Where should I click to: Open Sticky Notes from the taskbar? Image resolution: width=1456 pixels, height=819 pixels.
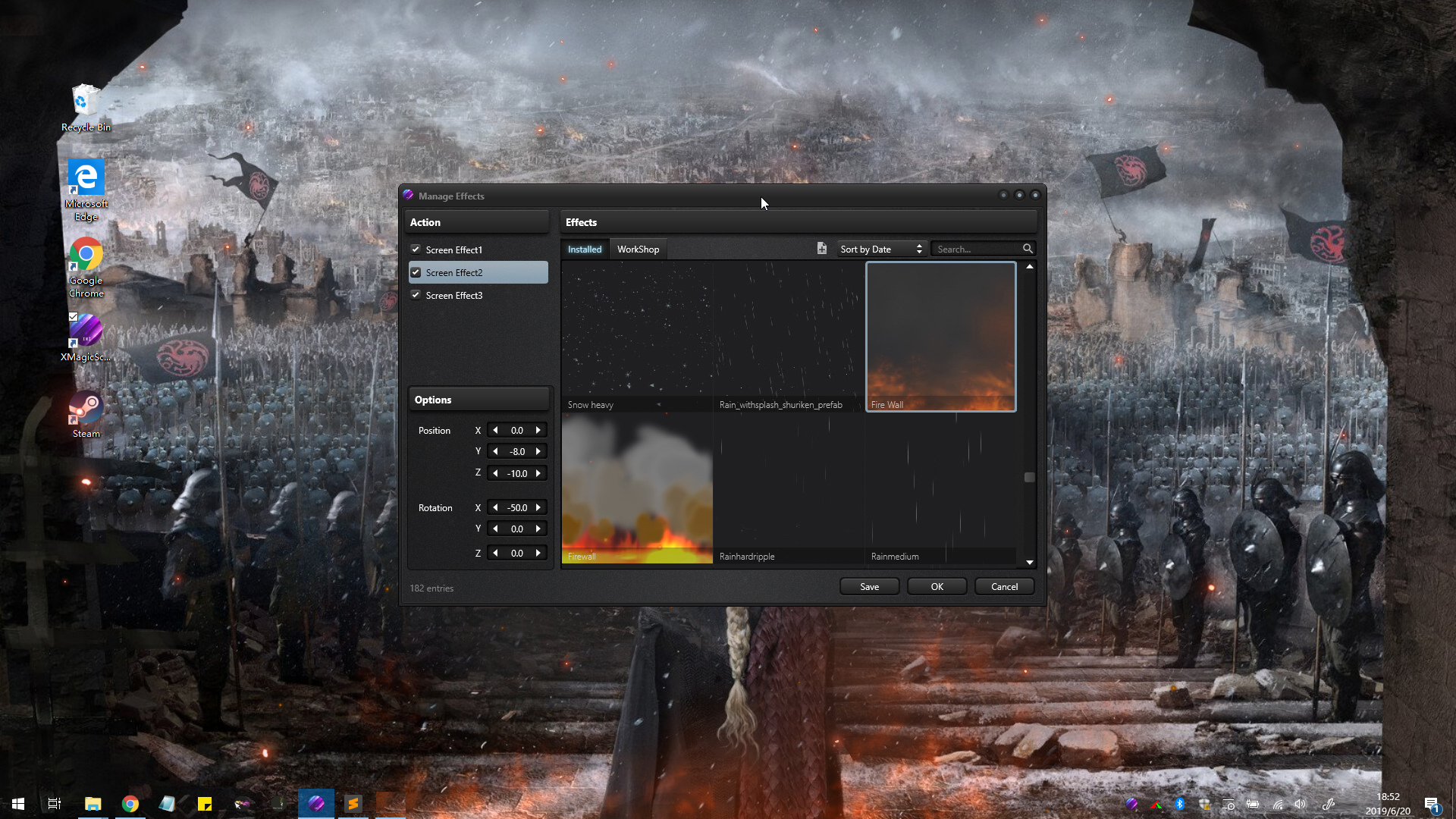click(x=205, y=804)
